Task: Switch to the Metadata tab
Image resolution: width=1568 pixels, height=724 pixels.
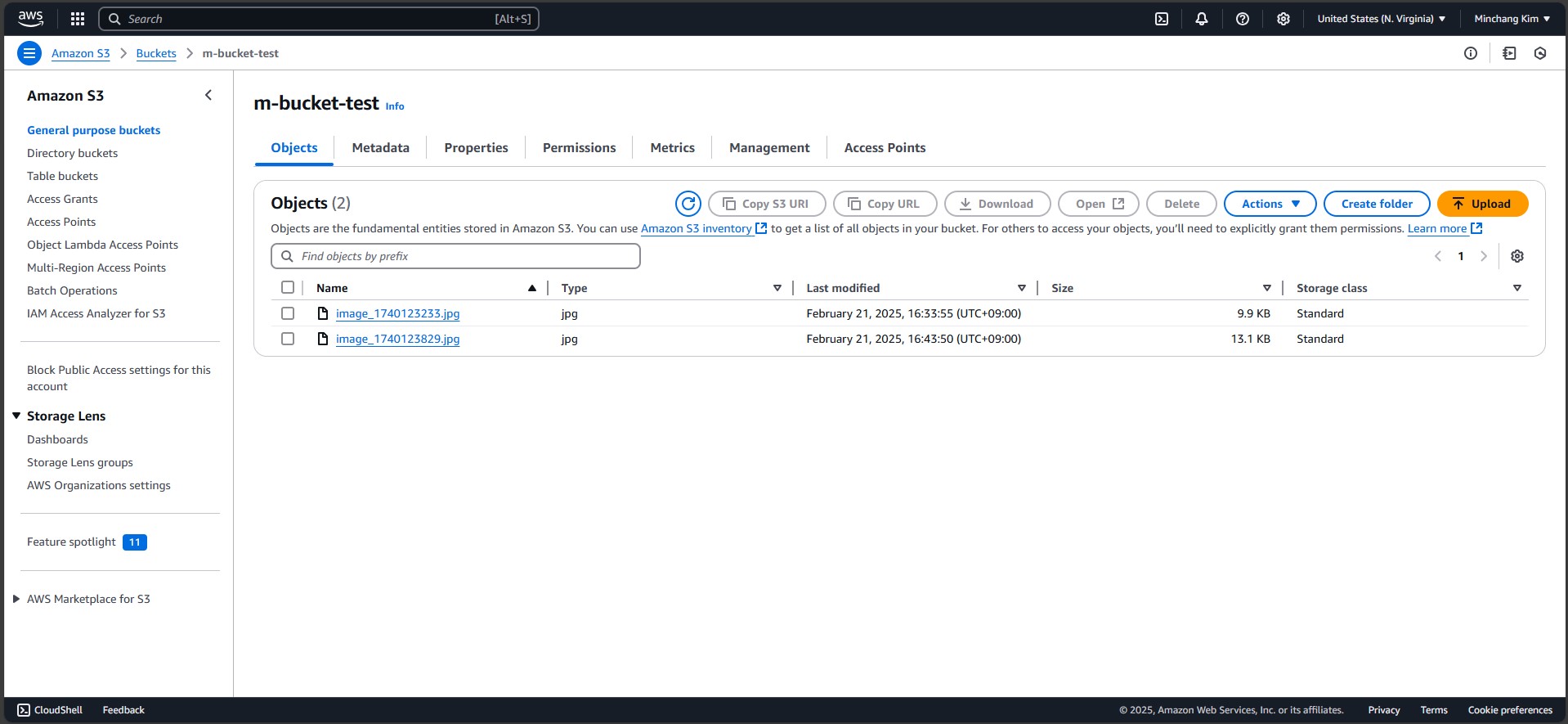Action: [380, 147]
